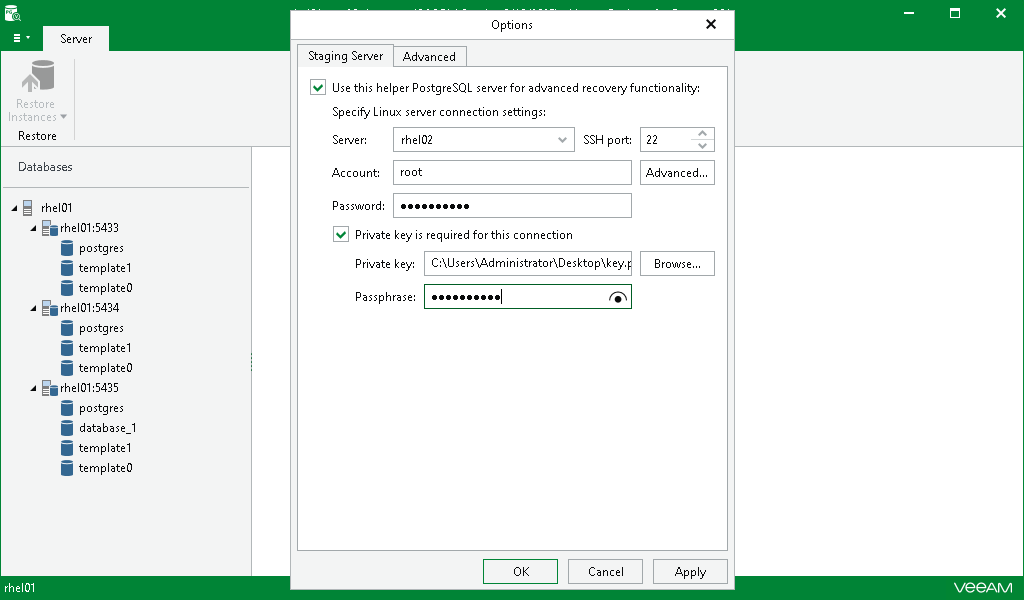Click the Browse button for the private key
1024x600 pixels.
tap(677, 263)
